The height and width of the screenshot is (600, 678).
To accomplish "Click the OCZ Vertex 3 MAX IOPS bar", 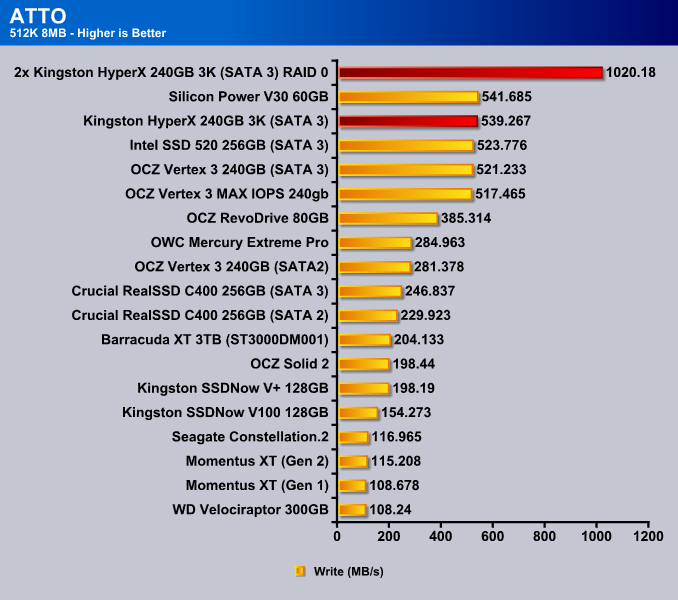I will point(406,194).
